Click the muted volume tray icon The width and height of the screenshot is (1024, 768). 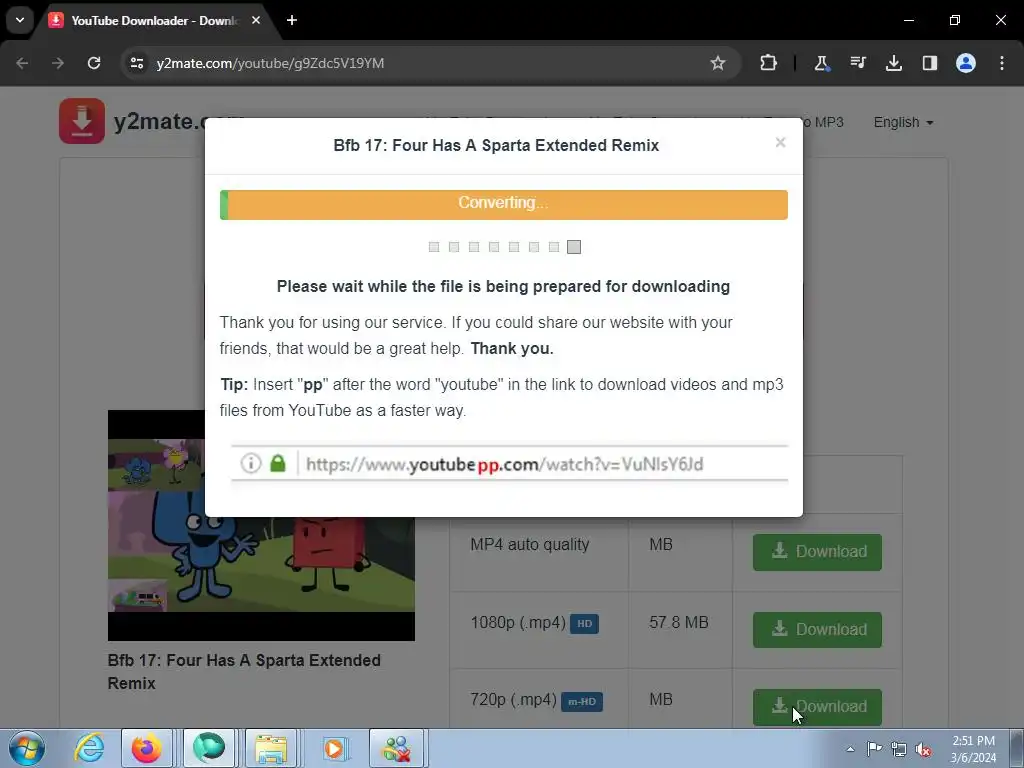click(923, 749)
